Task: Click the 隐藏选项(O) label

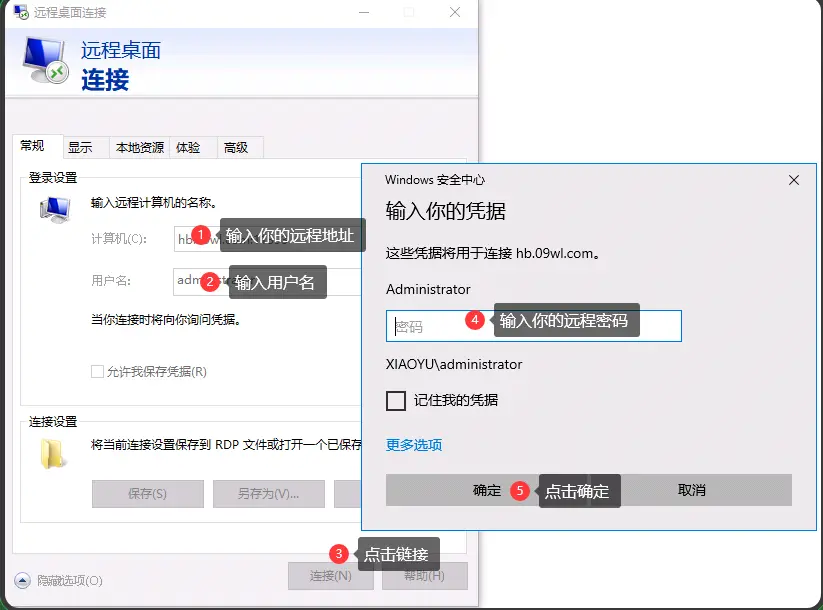Action: 70,581
